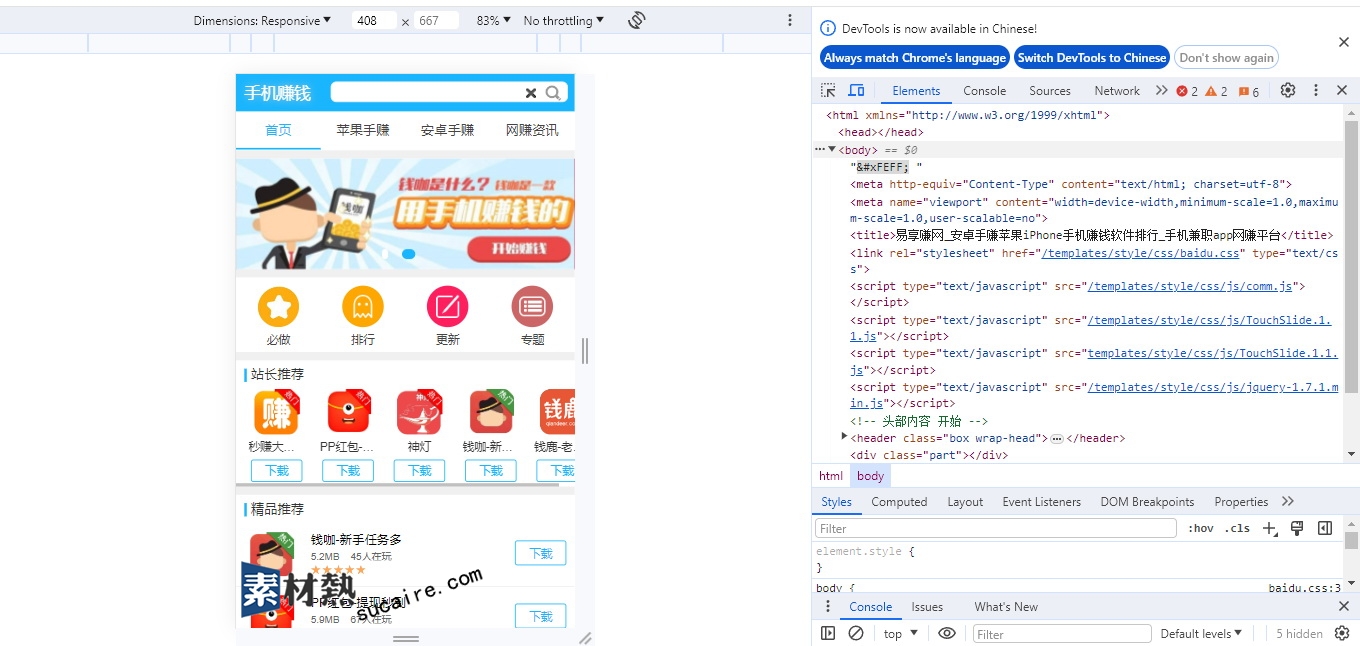Screen dimensions: 1360x646
Task: Click the html breadcrumb item
Action: point(831,476)
